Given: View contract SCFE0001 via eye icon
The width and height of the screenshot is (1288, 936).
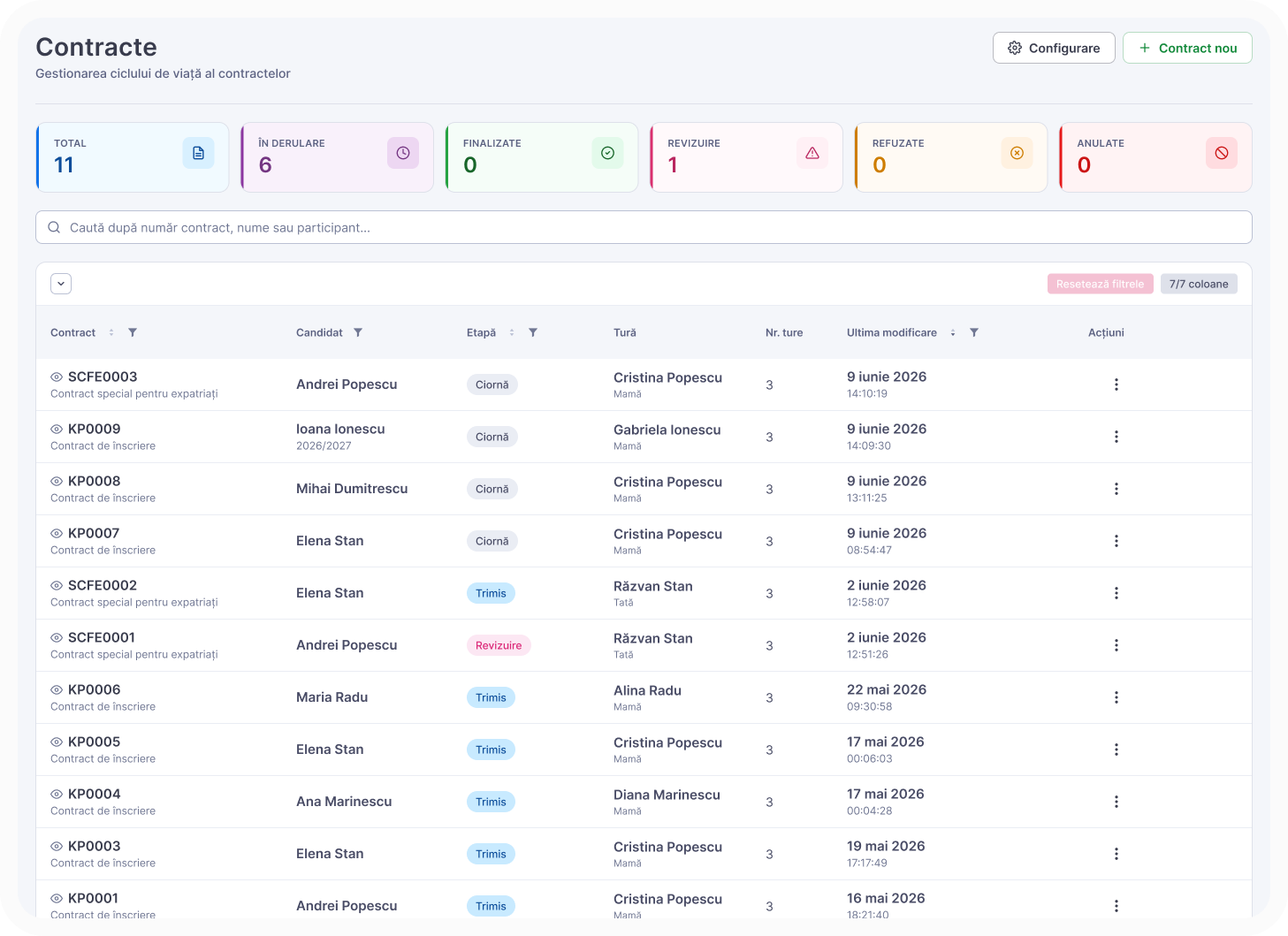Looking at the screenshot, I should coord(57,637).
